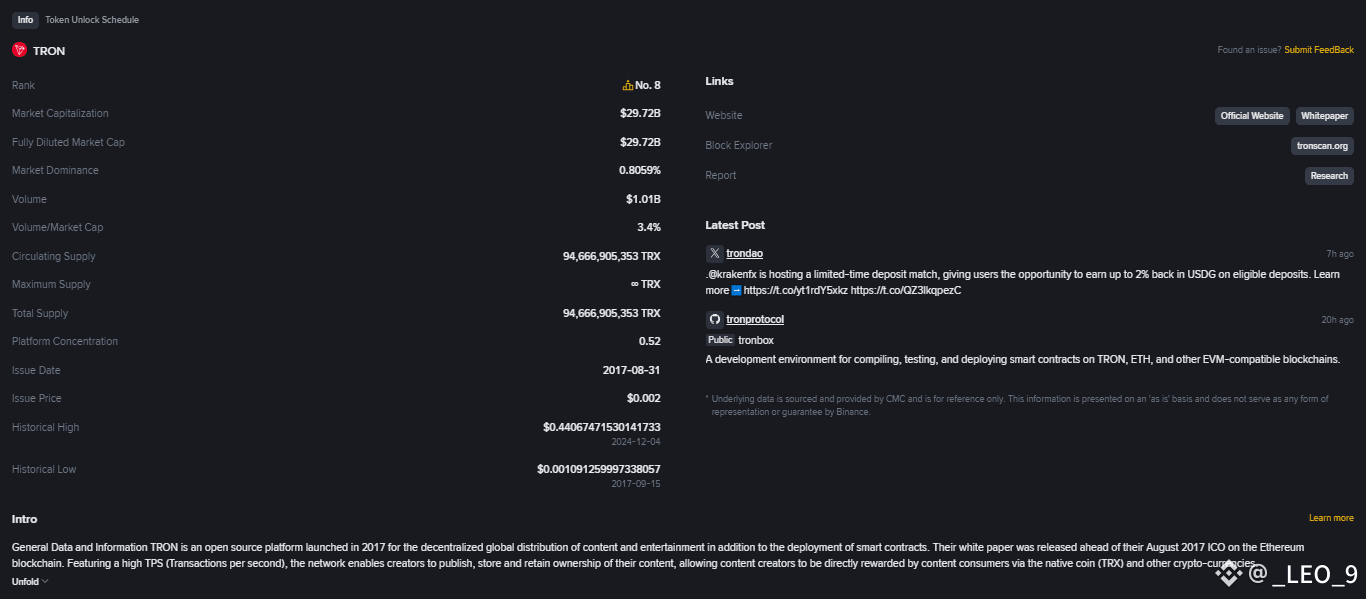Click the X (Twitter) icon next to trondao

click(x=714, y=254)
